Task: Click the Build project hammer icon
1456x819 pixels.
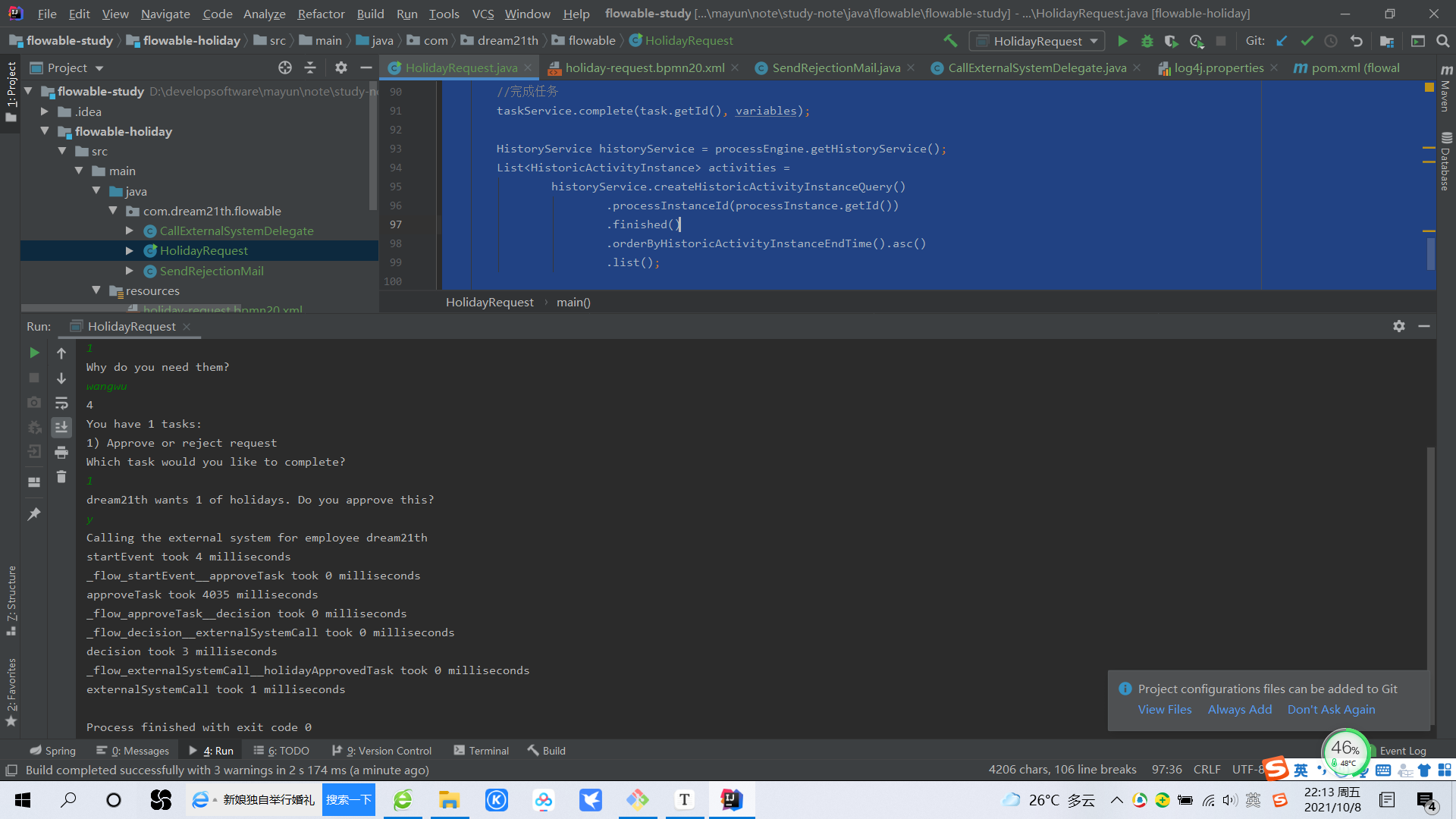Action: tap(950, 41)
